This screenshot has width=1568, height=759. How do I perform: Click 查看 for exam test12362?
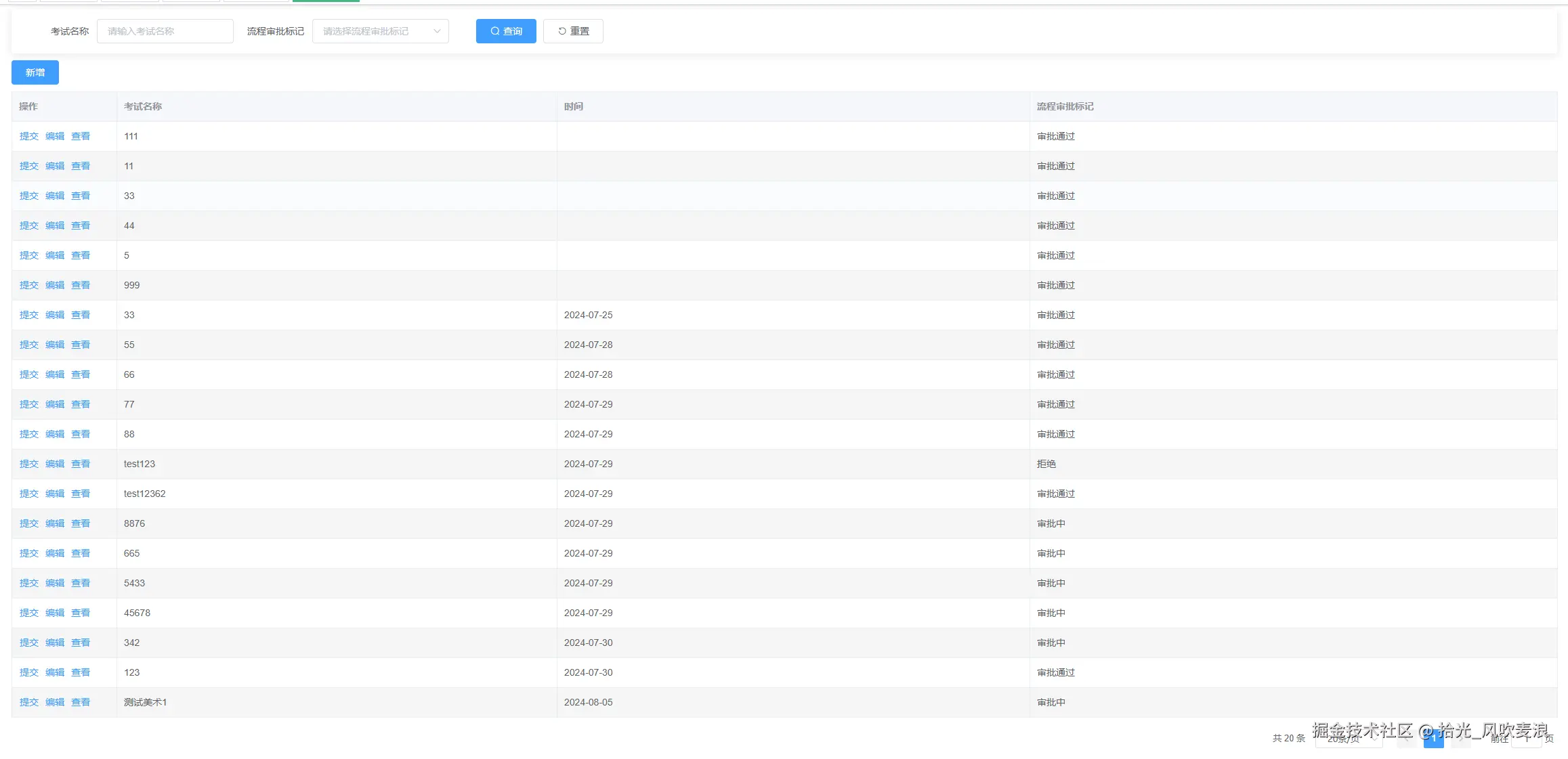[81, 494]
